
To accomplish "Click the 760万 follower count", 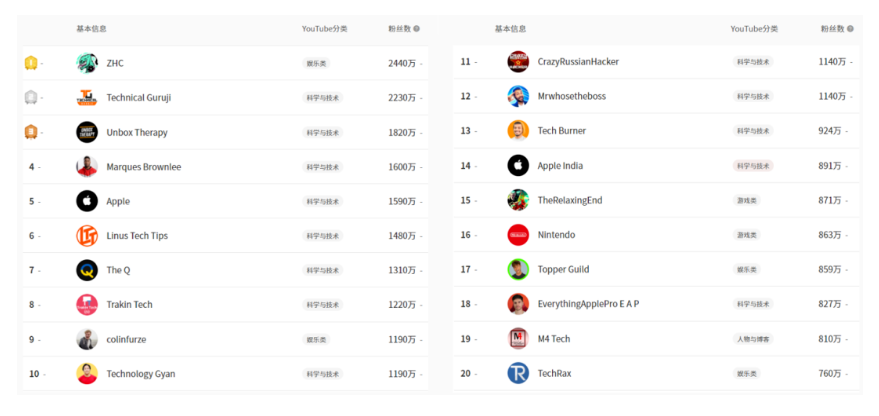I will point(830,373).
